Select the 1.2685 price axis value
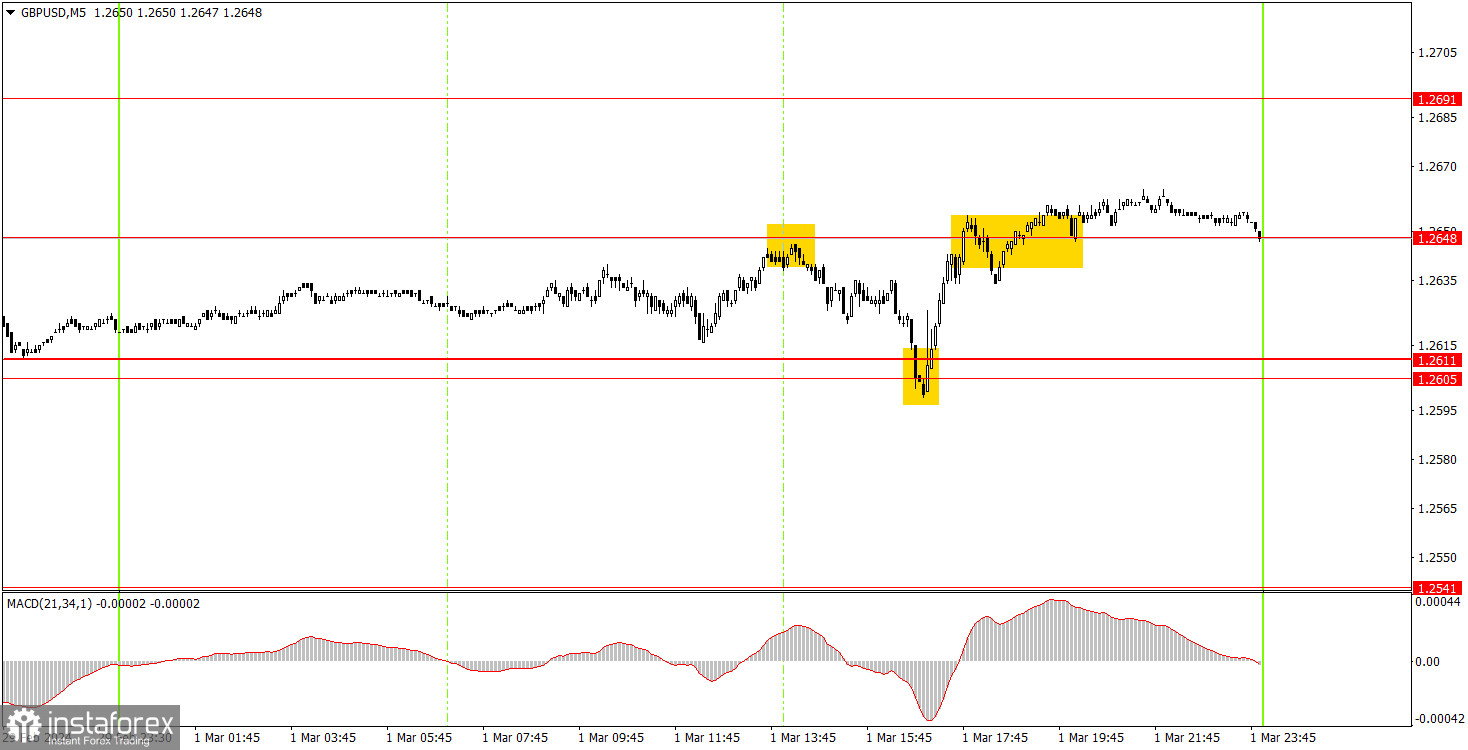The width and height of the screenshot is (1468, 750). click(1439, 118)
